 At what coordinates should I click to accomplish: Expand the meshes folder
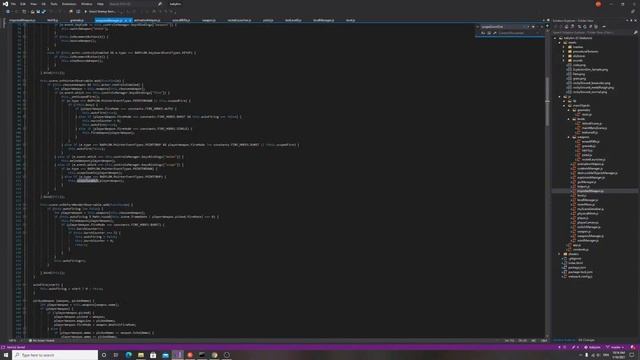point(565,47)
